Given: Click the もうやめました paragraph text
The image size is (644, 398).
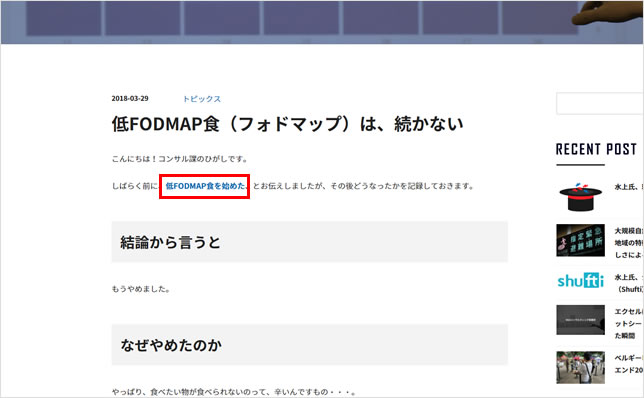Looking at the screenshot, I should pyautogui.click(x=141, y=289).
